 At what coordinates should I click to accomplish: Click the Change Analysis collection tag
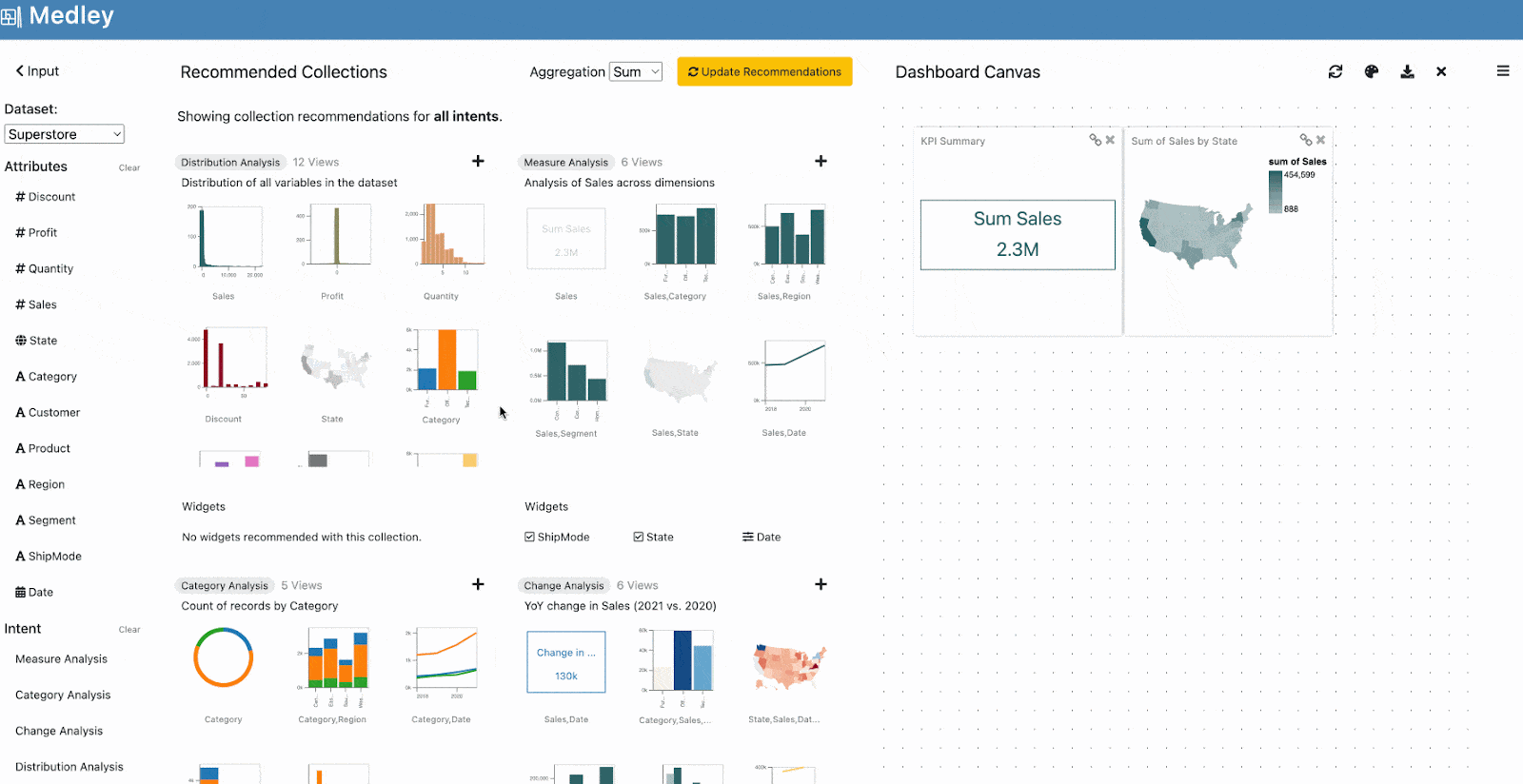click(564, 586)
